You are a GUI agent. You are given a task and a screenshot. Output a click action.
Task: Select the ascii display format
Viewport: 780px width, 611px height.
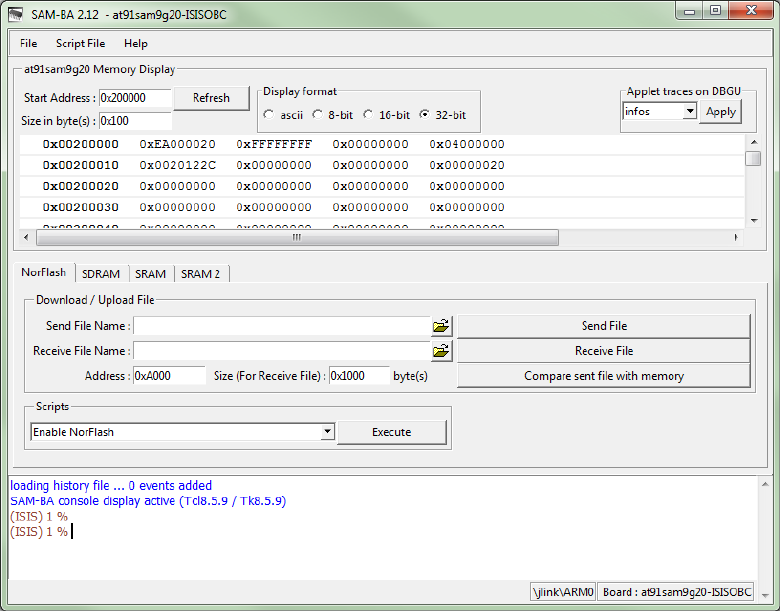click(269, 114)
